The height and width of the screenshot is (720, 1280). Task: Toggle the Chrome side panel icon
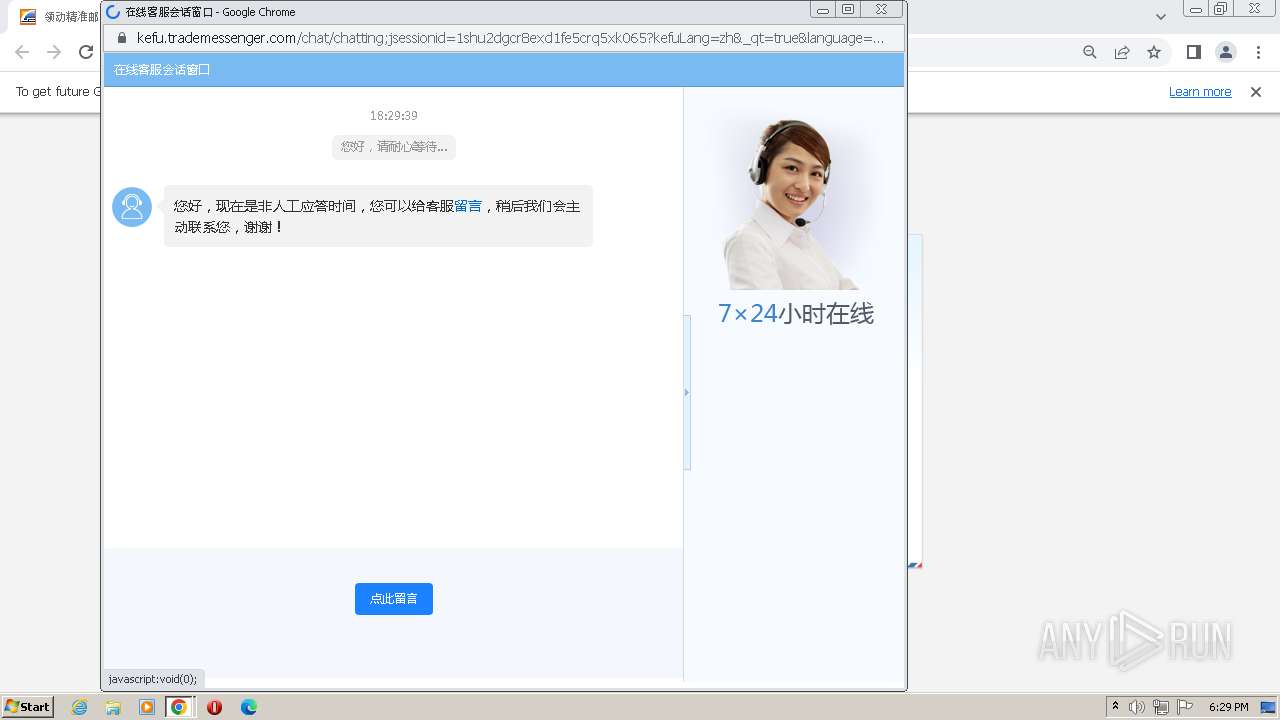(x=1193, y=52)
